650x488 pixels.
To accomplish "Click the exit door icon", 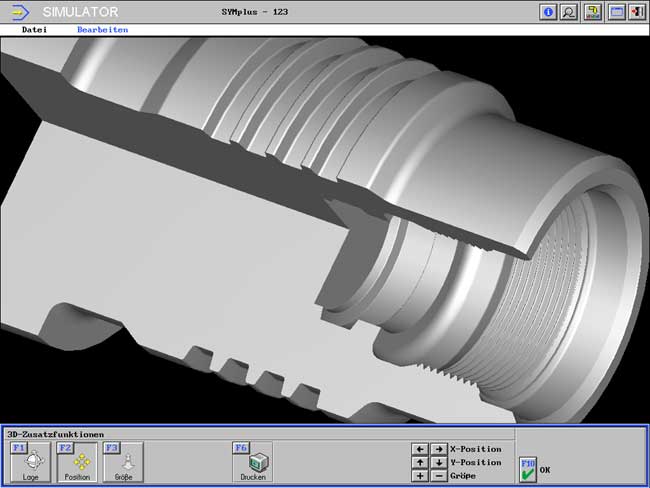I will [x=637, y=12].
